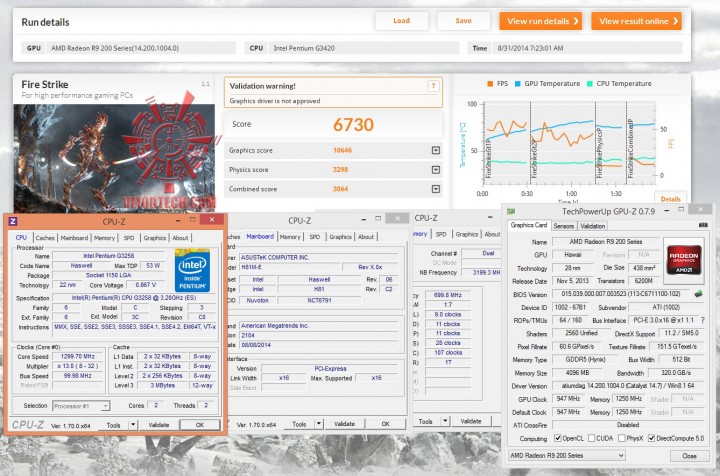The height and width of the screenshot is (476, 720).
Task: Click Validate in Mainboard CPU-Z window
Action: (344, 424)
